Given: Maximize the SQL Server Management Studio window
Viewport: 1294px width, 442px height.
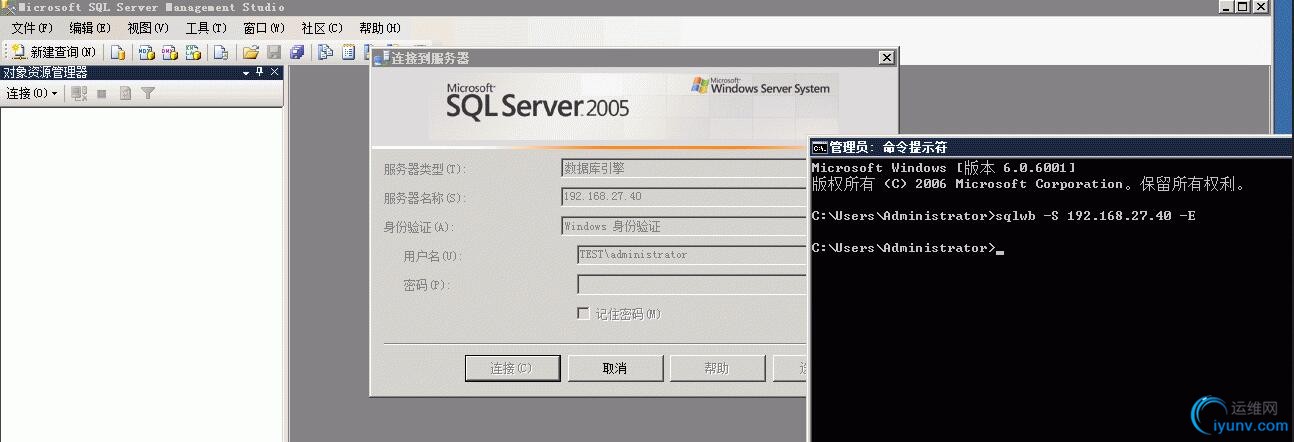Looking at the screenshot, I should coord(1243,7).
